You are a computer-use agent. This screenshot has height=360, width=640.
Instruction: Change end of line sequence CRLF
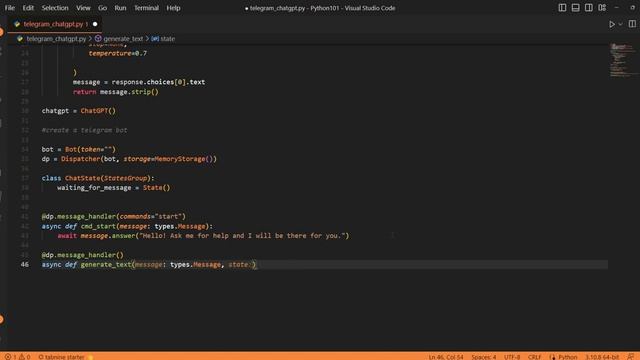pos(534,357)
